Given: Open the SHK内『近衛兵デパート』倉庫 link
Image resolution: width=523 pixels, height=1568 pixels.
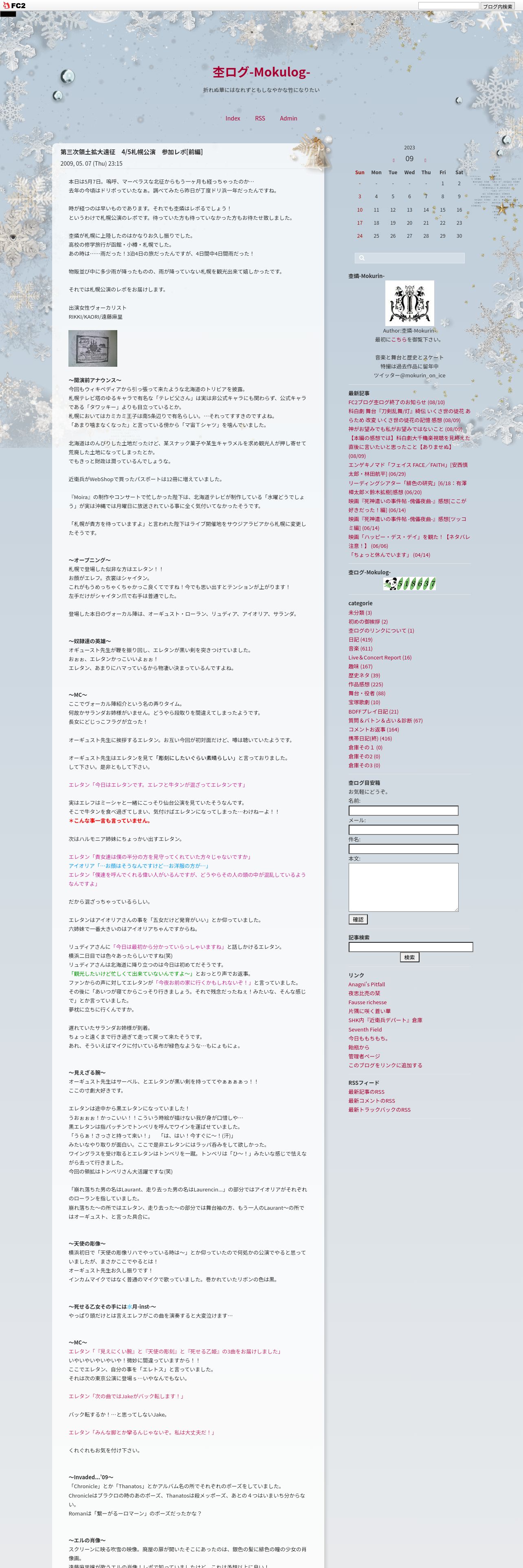Looking at the screenshot, I should (385, 1020).
